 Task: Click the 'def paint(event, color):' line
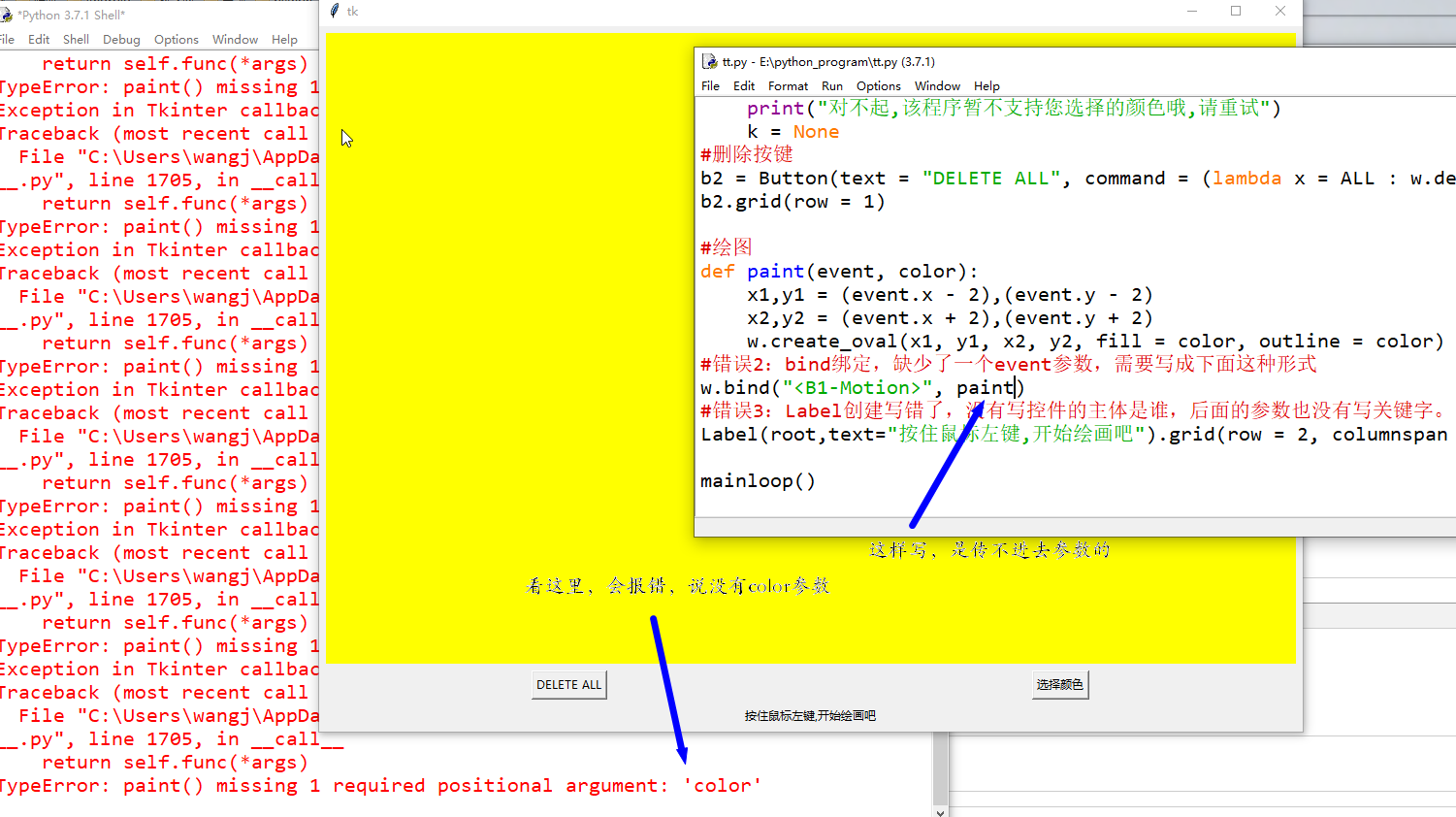tap(839, 272)
